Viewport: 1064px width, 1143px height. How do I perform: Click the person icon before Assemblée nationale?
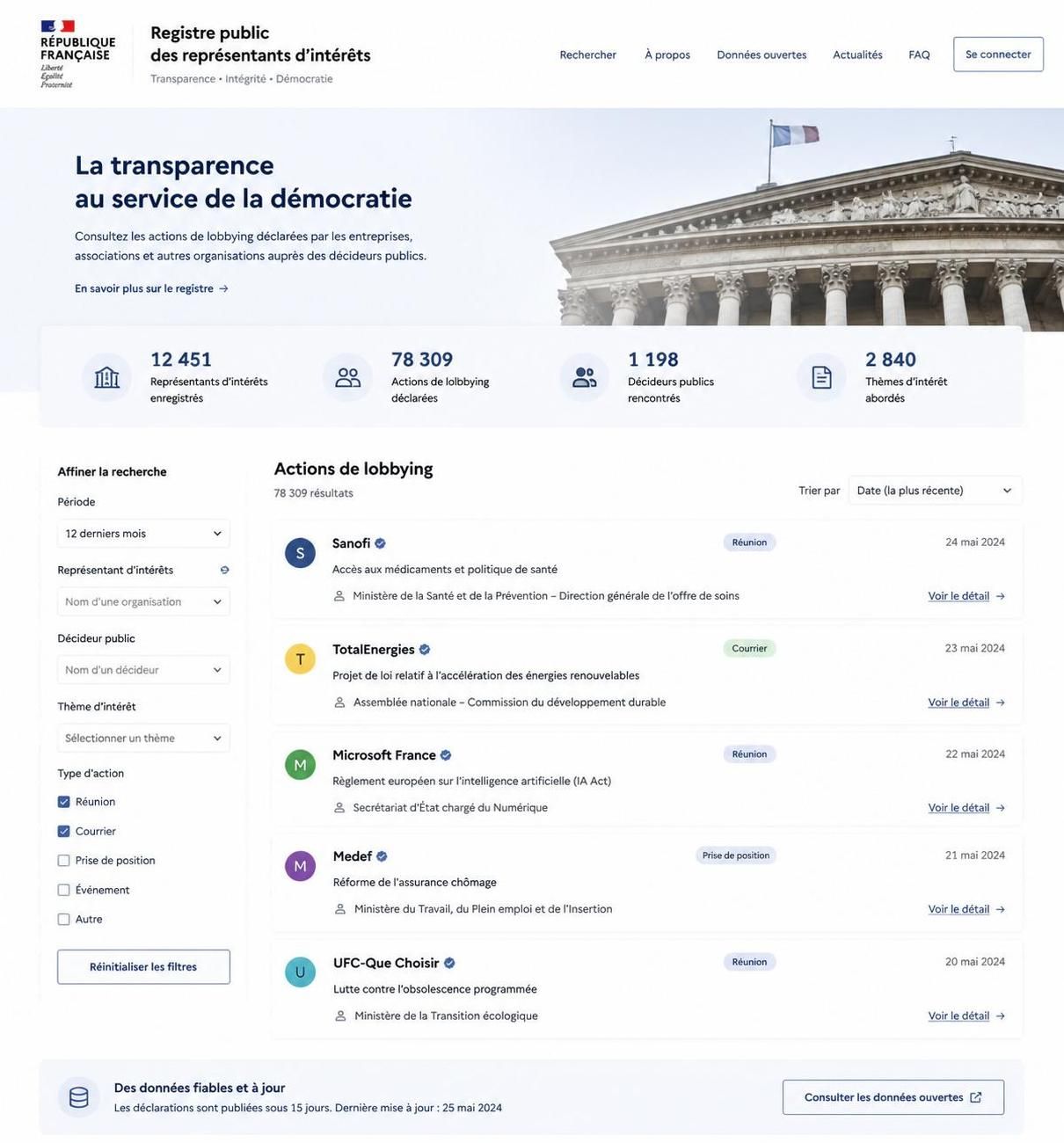click(x=339, y=703)
